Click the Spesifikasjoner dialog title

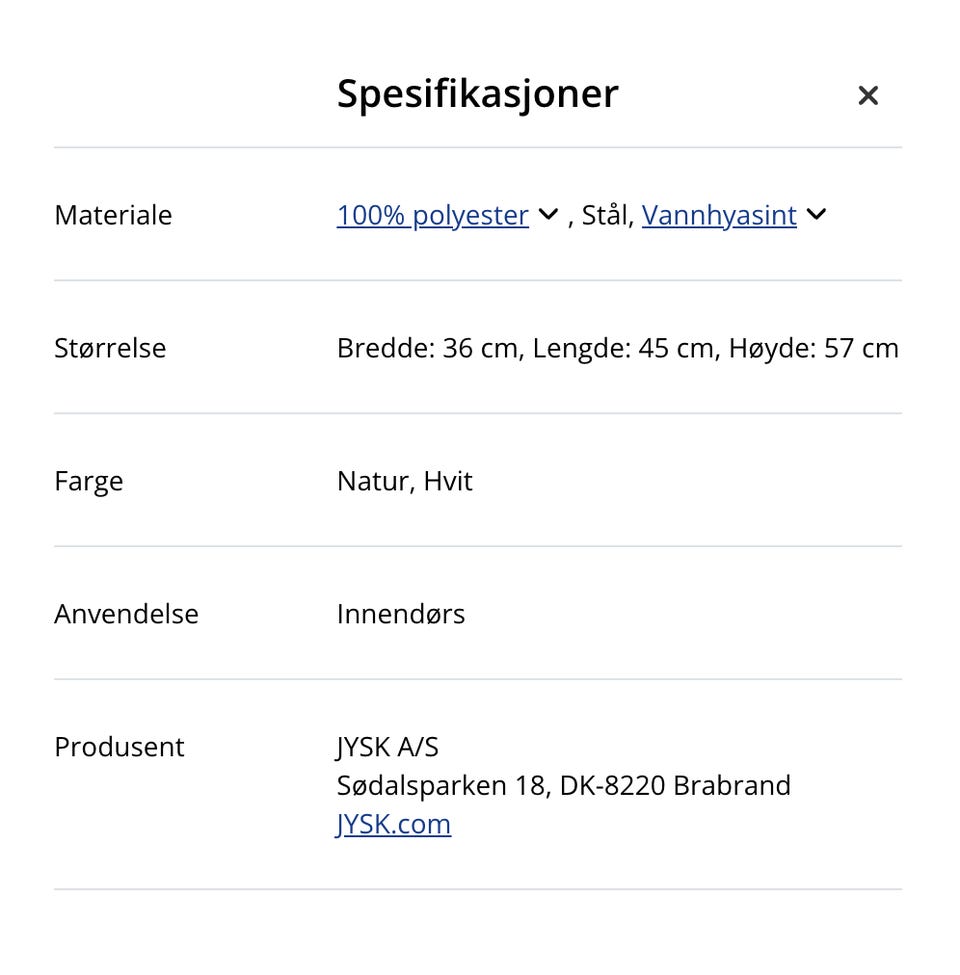477,93
